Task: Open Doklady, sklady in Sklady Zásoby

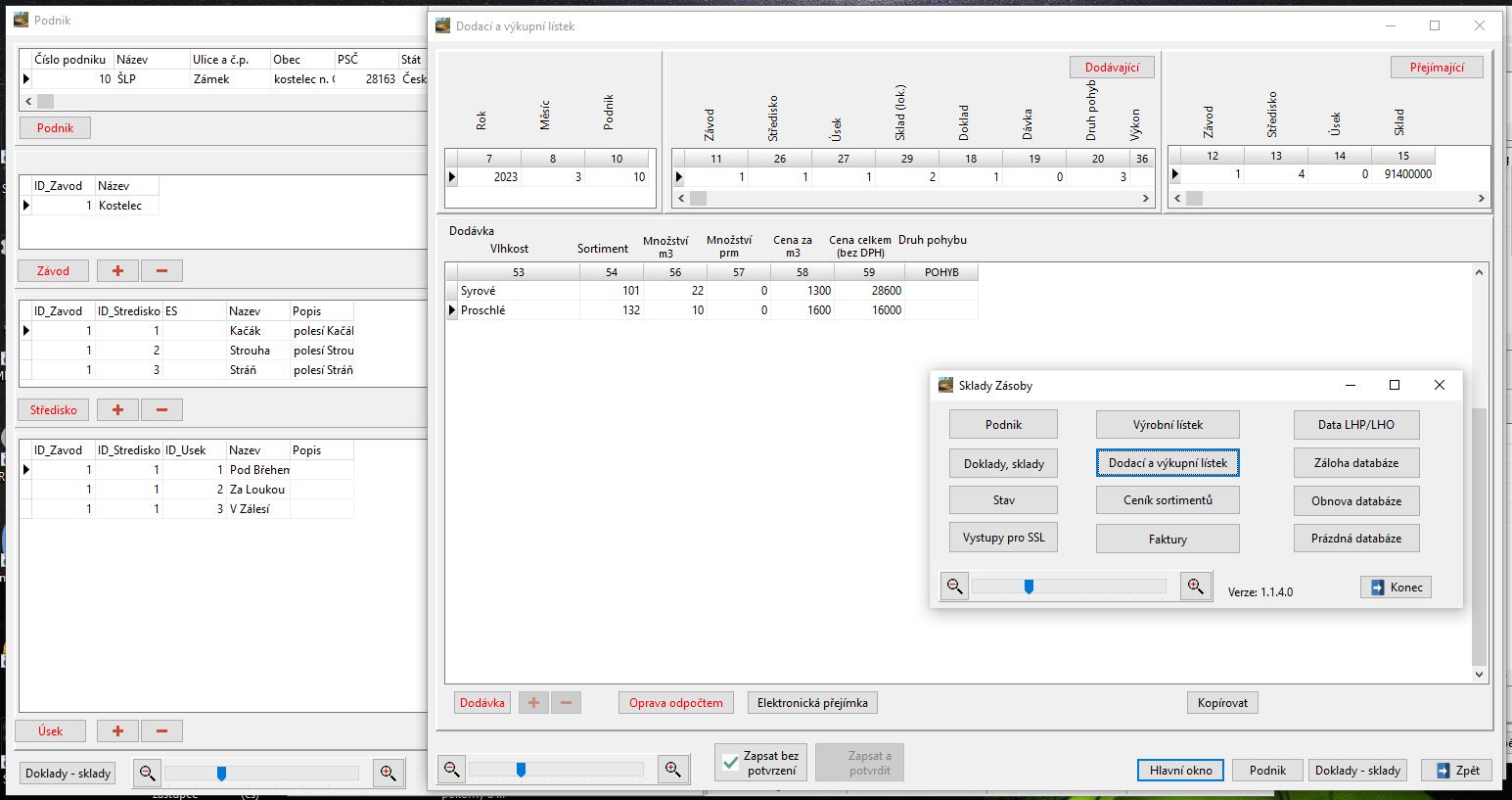Action: coord(1003,464)
